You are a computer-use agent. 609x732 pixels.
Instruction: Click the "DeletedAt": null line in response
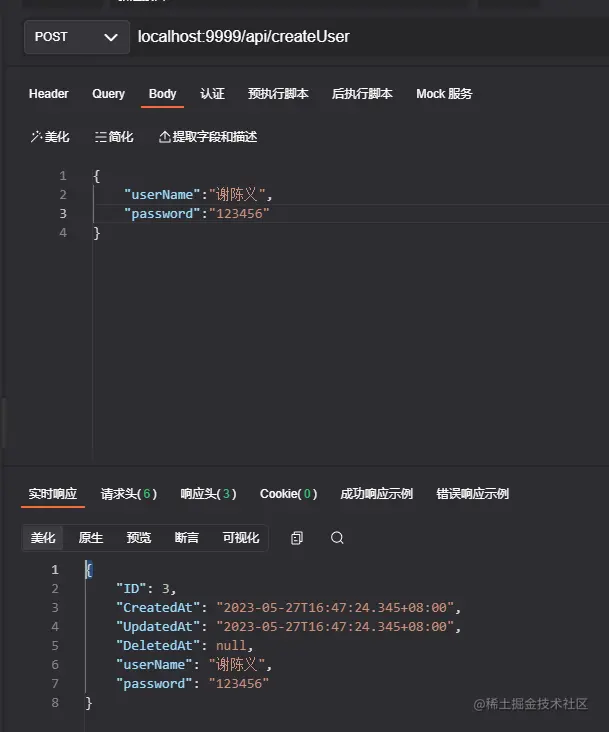[184, 646]
